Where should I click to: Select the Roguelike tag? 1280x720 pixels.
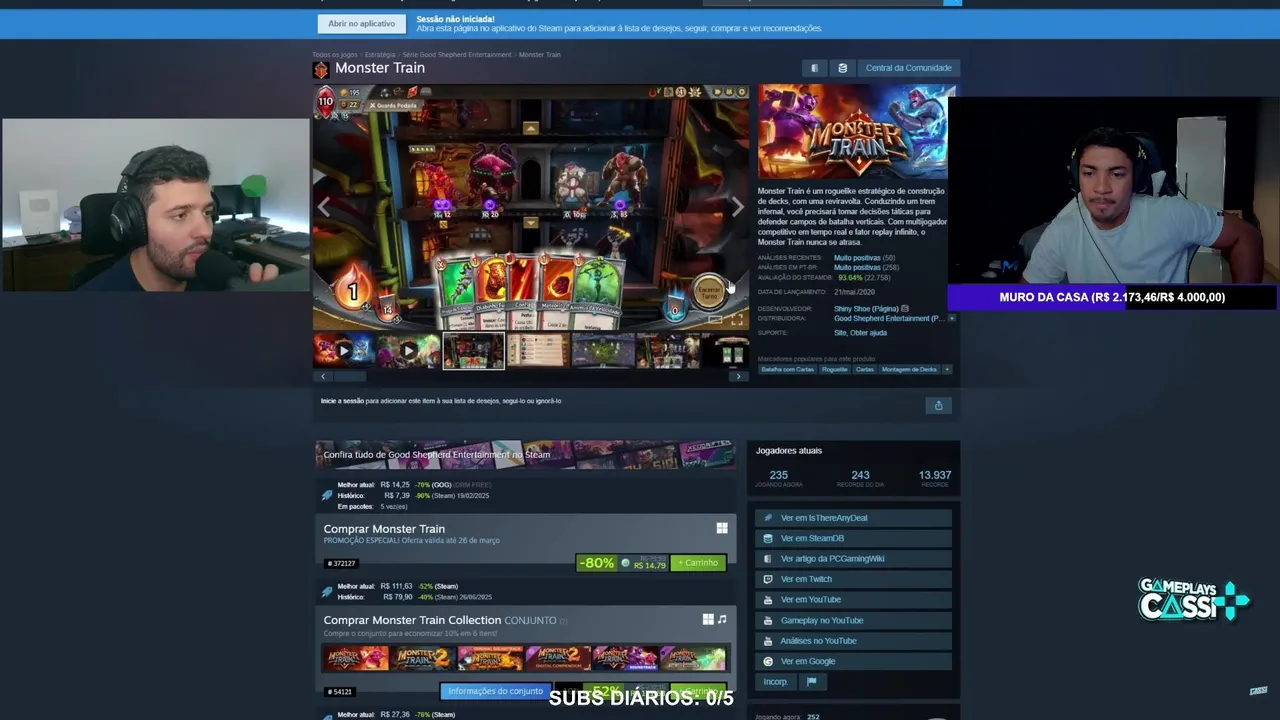click(x=834, y=369)
